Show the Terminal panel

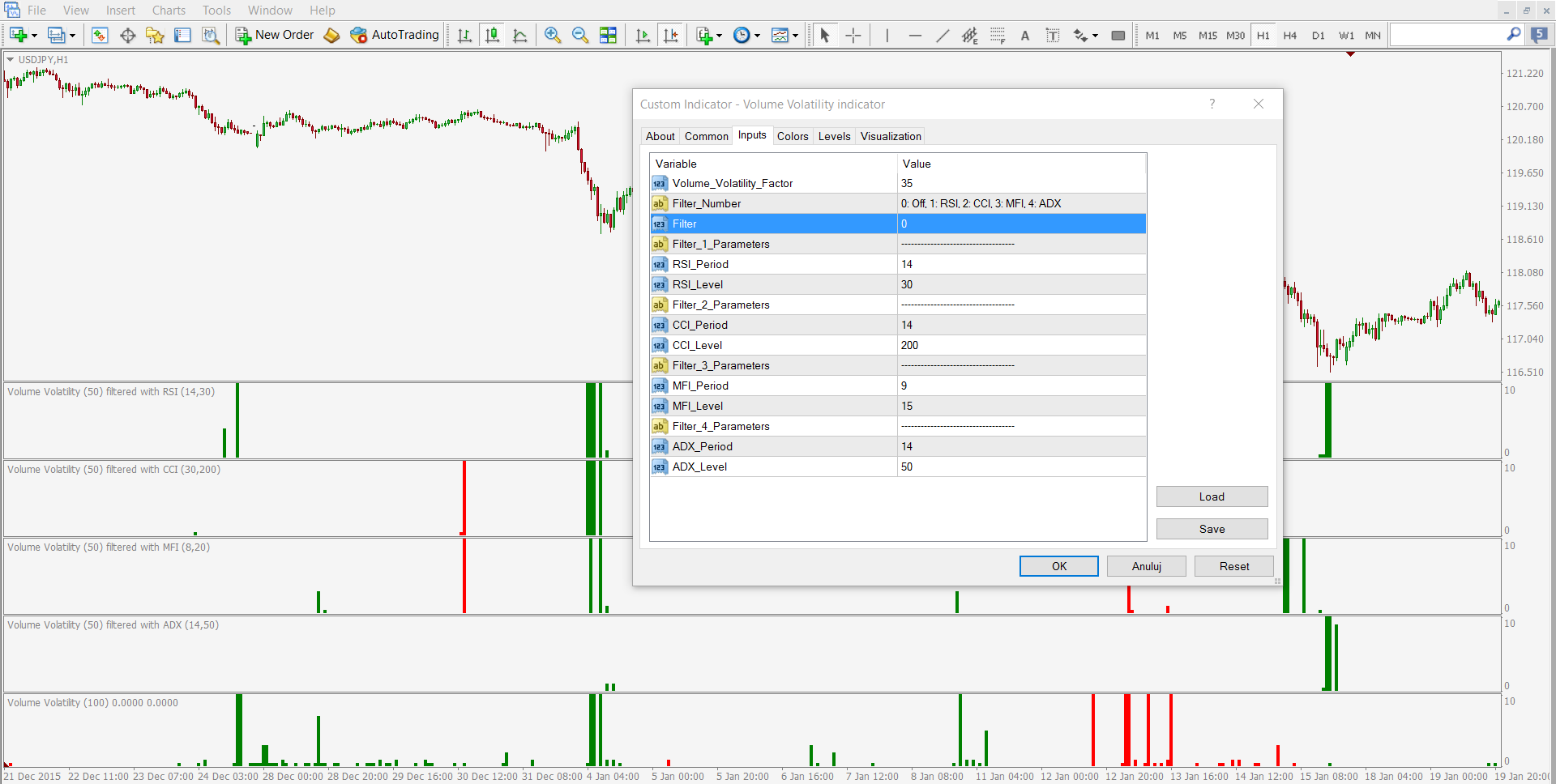[183, 35]
